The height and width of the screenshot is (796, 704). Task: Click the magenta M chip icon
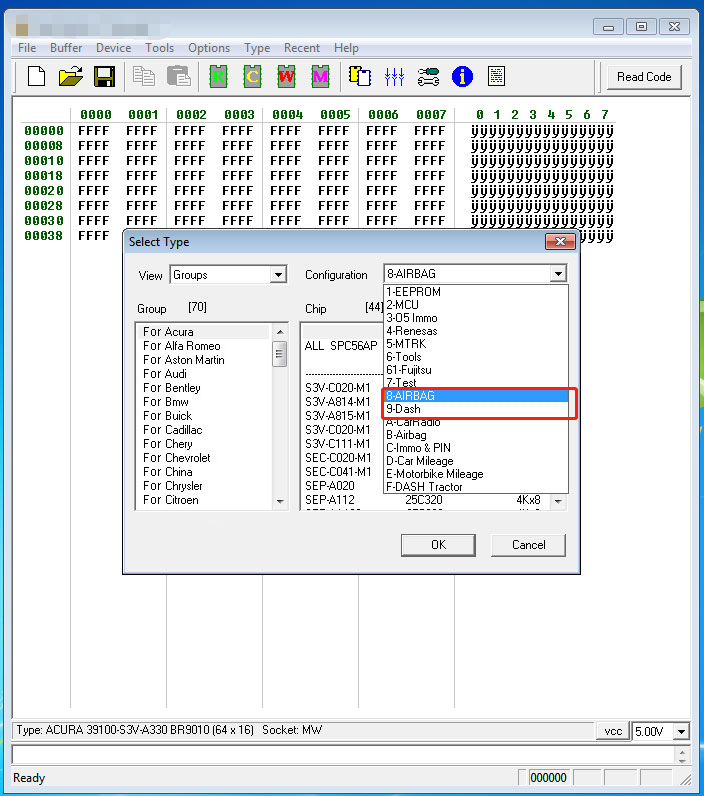(321, 76)
